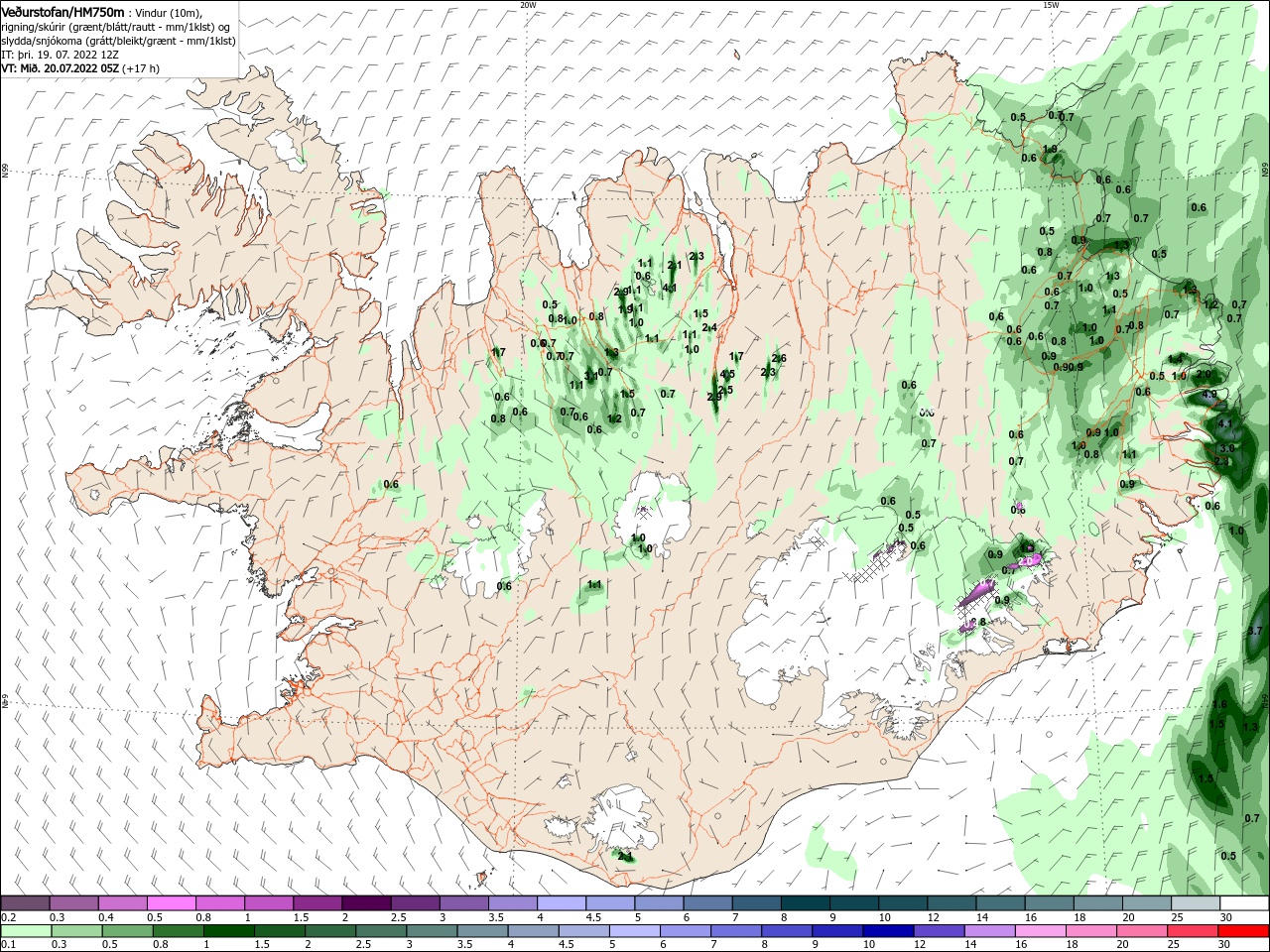Screen dimensions: 1270x952
Task: Click the 2.4 precipitation value on the map
Action: [x=709, y=328]
